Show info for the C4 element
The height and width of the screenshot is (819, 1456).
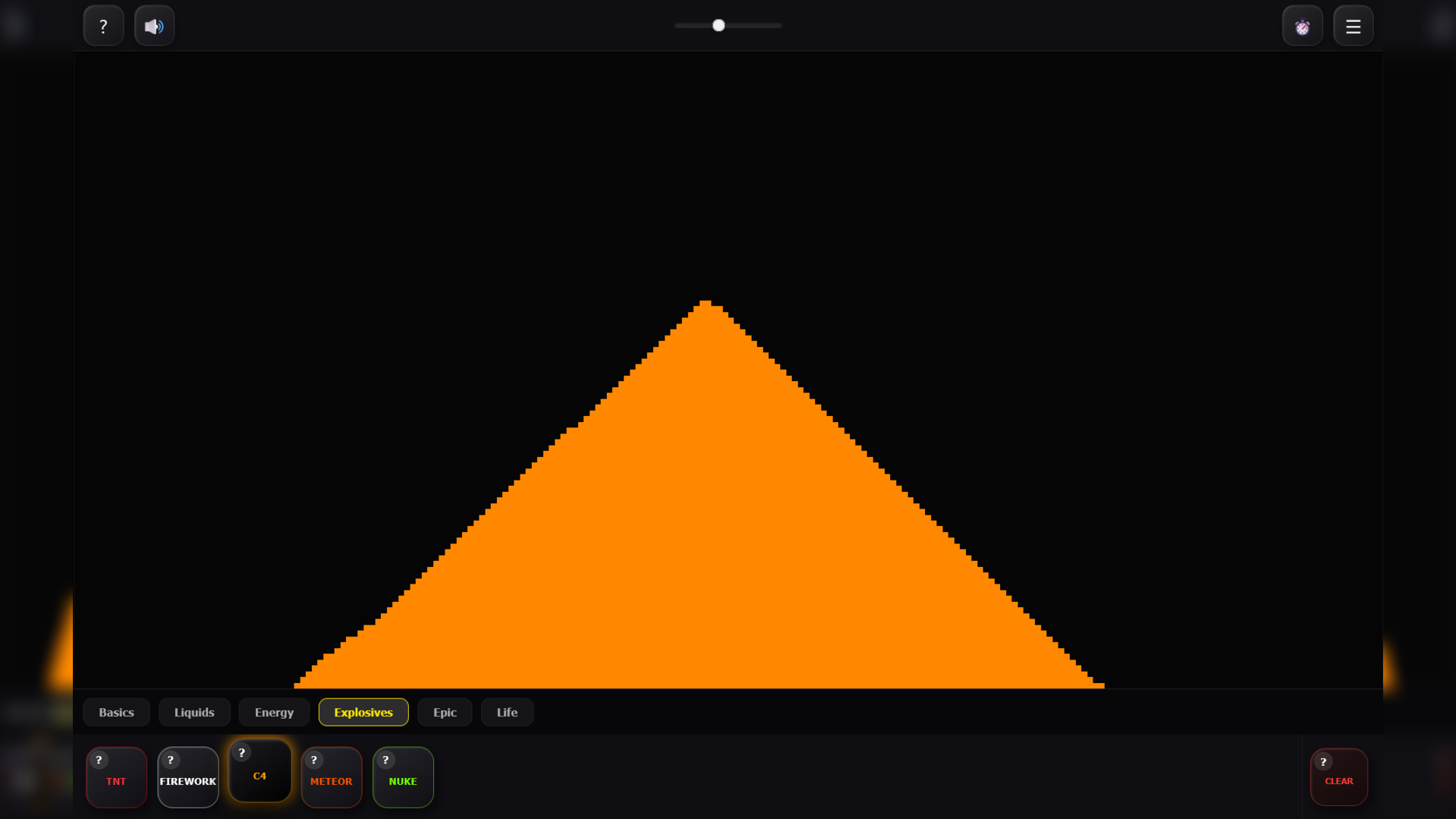click(x=242, y=753)
